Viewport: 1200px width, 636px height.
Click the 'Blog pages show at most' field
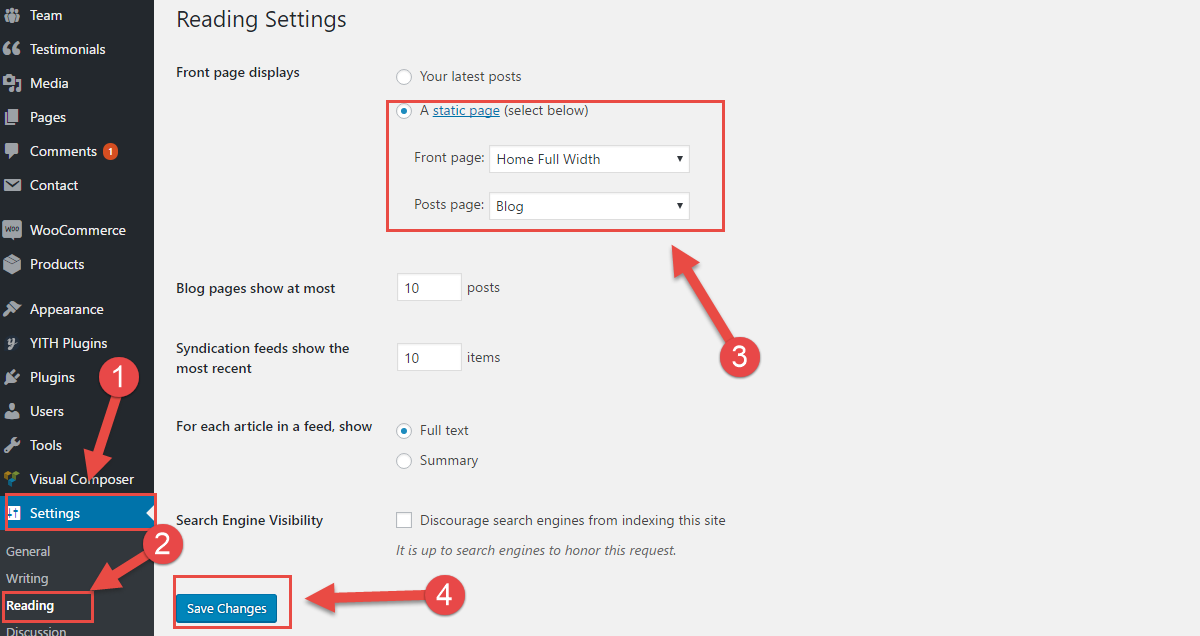click(429, 288)
